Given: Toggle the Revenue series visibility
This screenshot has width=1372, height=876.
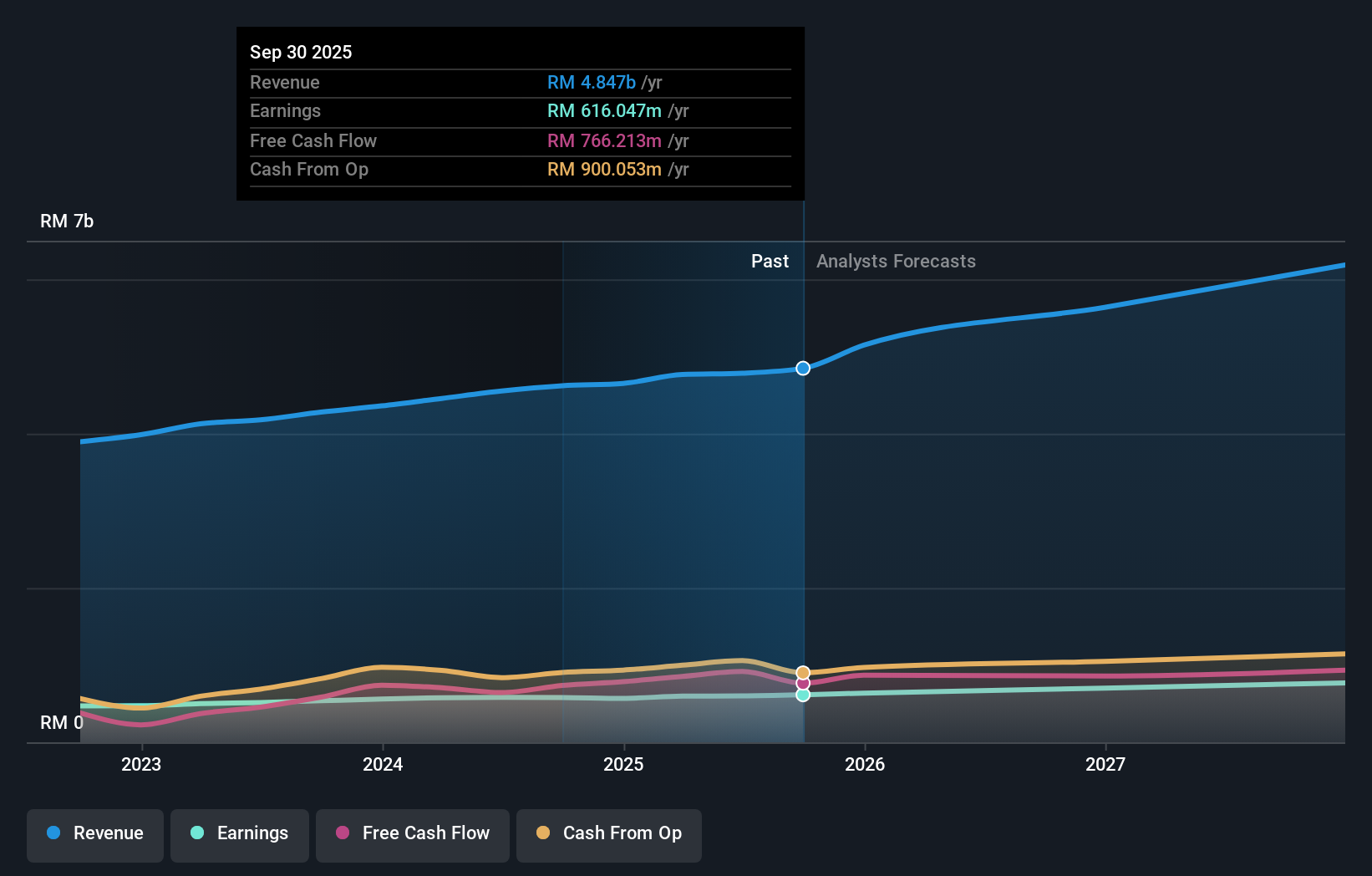Looking at the screenshot, I should point(94,834).
